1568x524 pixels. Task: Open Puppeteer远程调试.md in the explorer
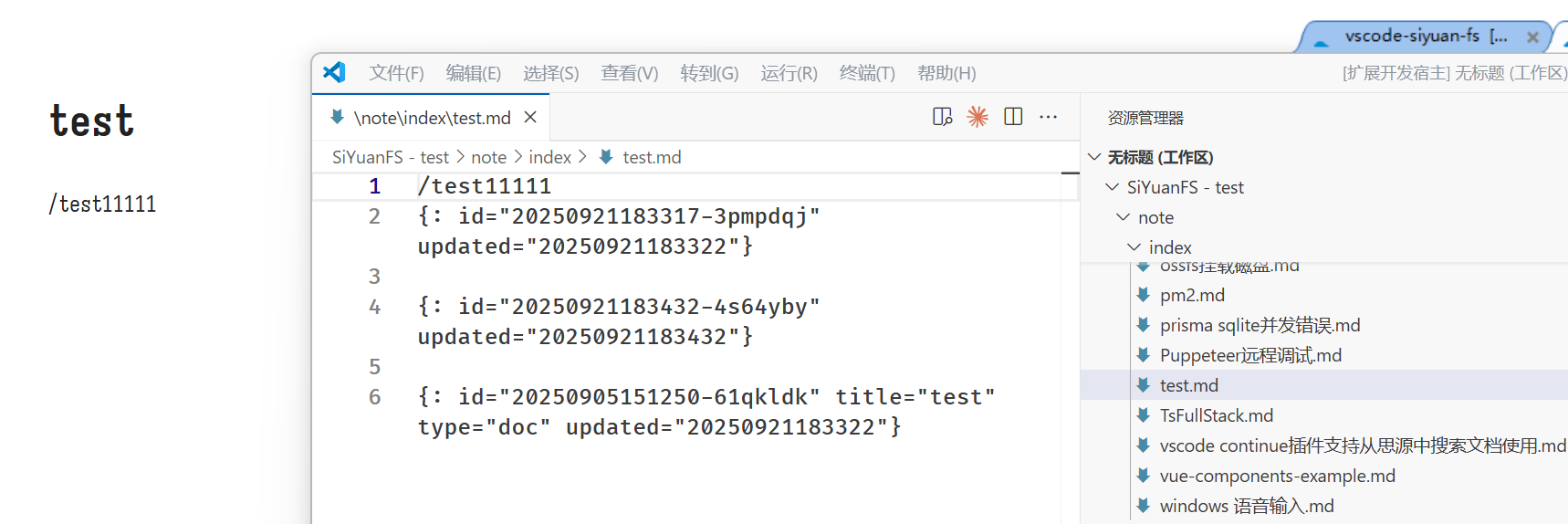1250,355
